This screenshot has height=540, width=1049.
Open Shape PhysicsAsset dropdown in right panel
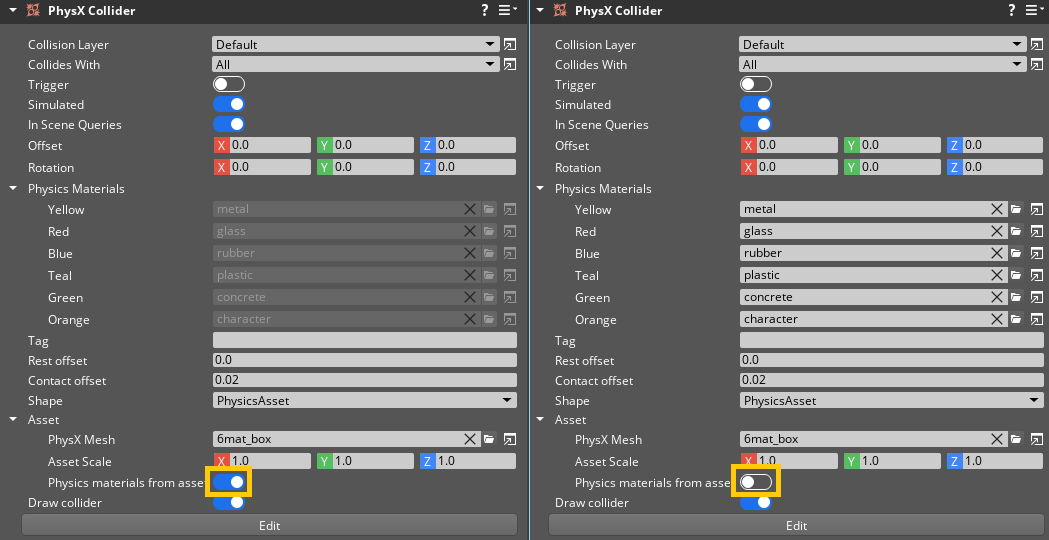pyautogui.click(x=892, y=400)
